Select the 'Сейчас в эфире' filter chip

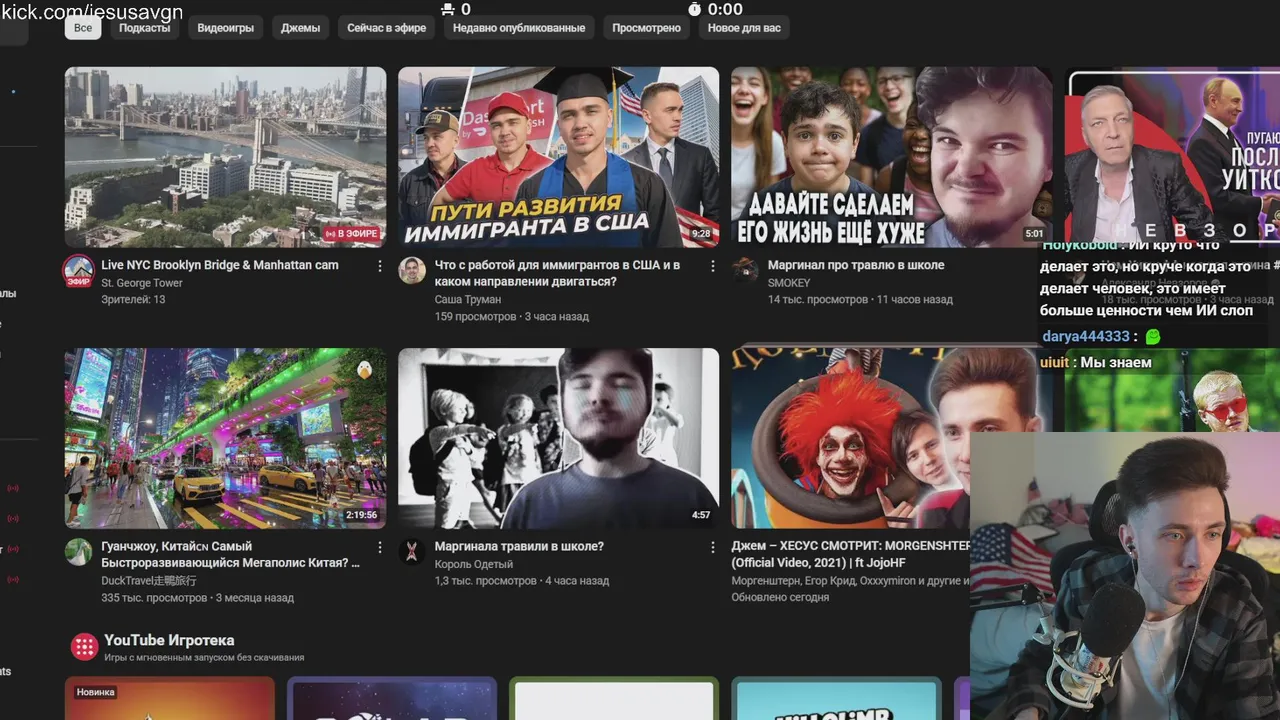point(386,28)
